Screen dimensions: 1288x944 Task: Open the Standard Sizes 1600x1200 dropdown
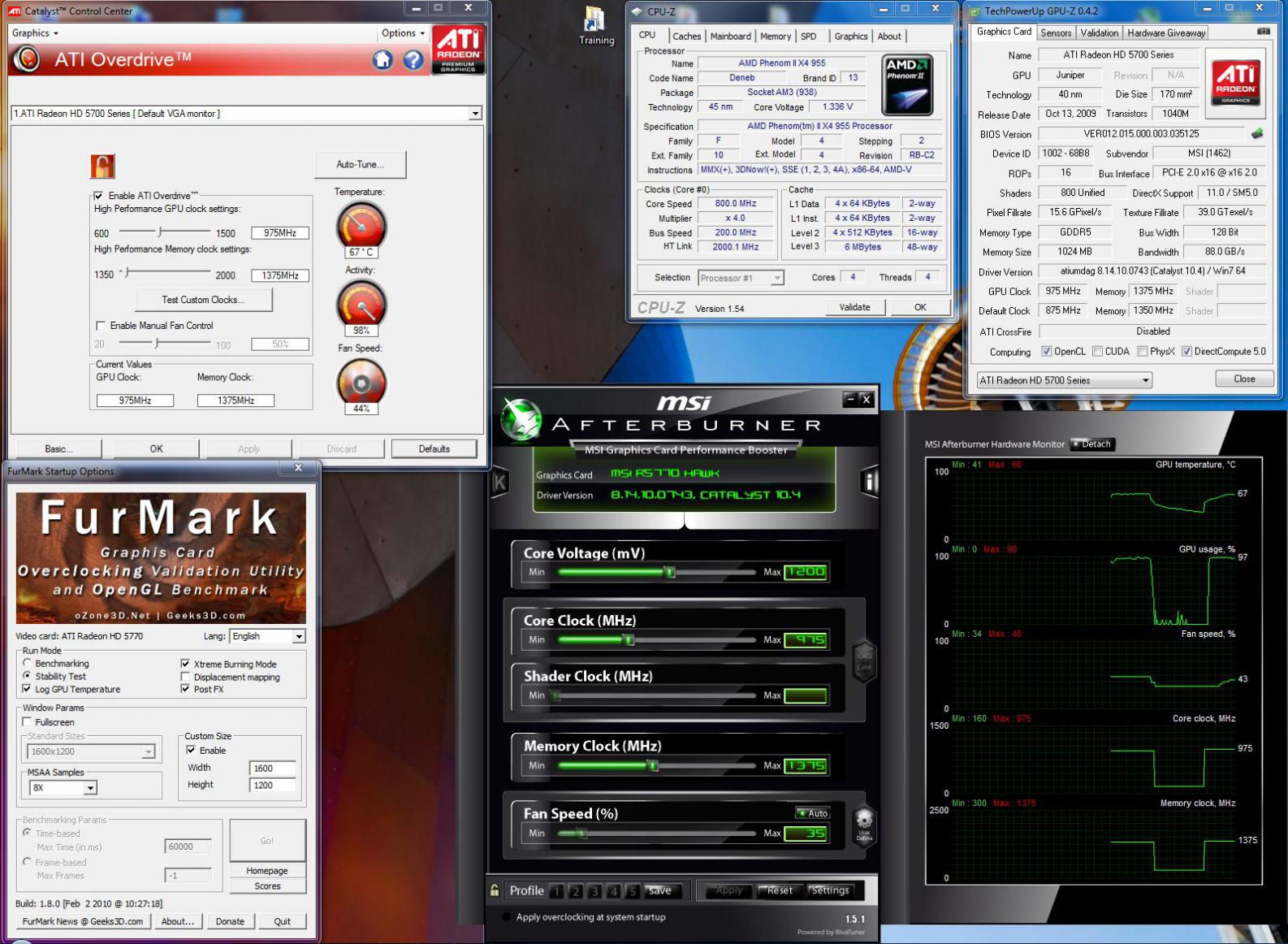(149, 752)
